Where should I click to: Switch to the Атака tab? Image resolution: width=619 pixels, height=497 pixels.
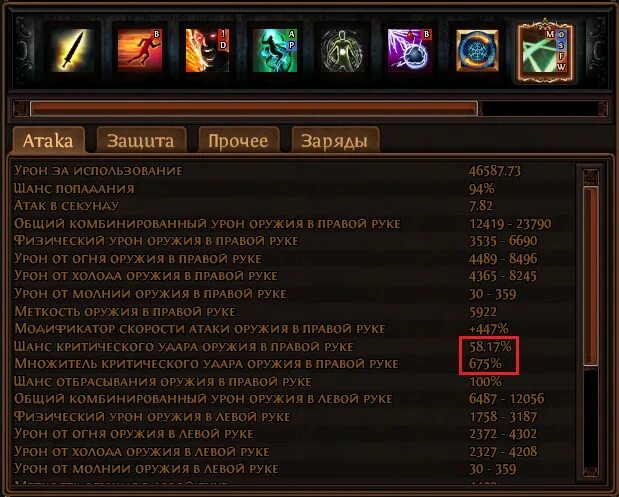click(x=48, y=140)
